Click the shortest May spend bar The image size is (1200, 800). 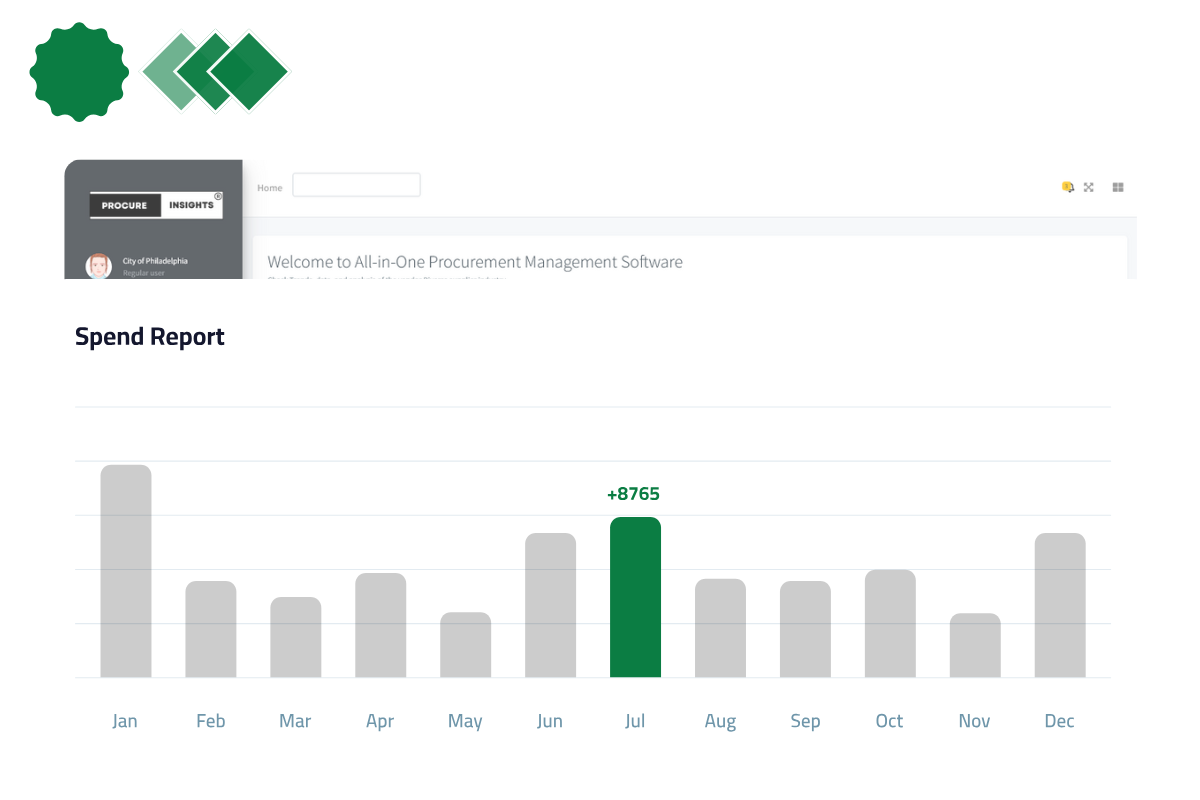(x=465, y=645)
